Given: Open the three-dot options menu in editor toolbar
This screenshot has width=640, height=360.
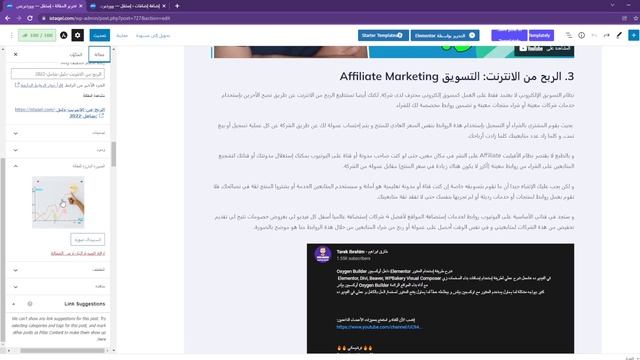Looking at the screenshot, I should coord(11,36).
